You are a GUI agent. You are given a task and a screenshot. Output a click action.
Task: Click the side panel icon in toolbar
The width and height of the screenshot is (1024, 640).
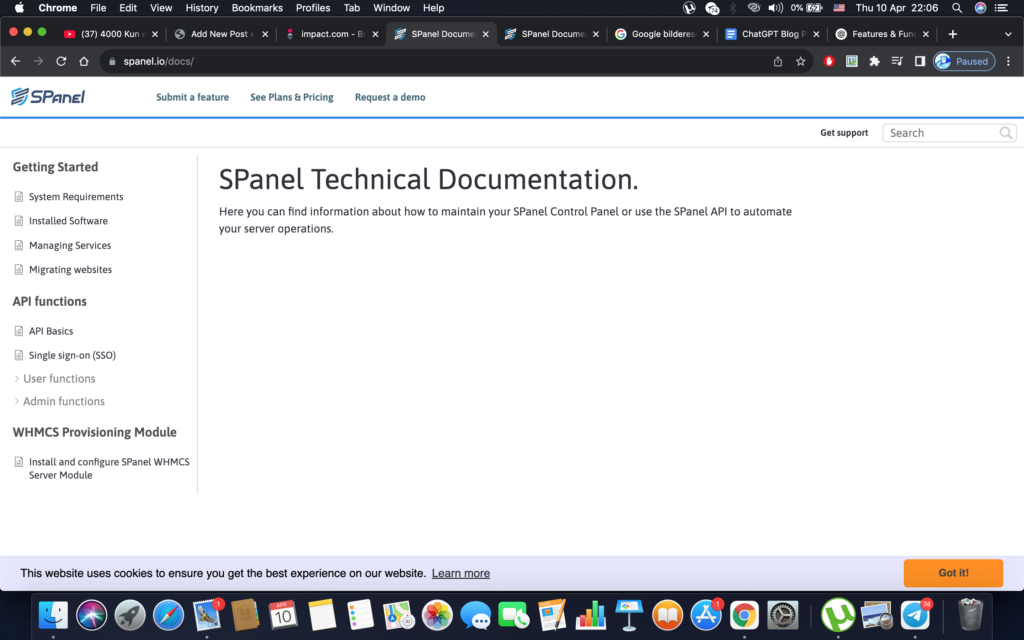click(x=920, y=61)
